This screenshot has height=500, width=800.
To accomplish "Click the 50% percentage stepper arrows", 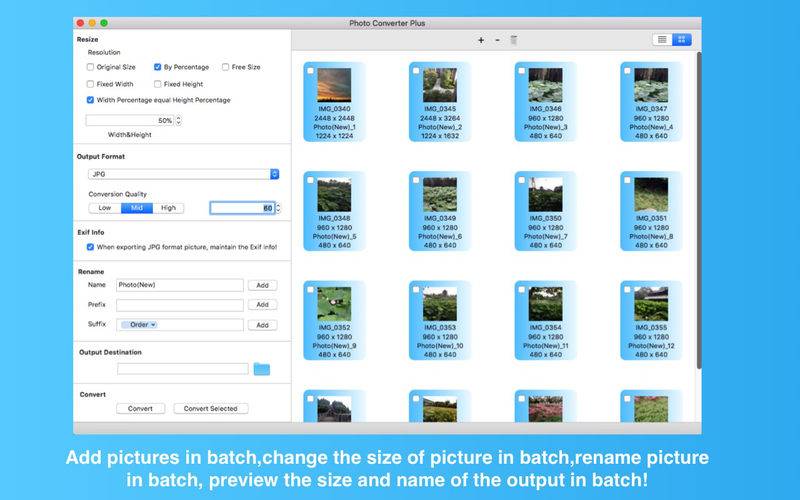I will pos(179,120).
